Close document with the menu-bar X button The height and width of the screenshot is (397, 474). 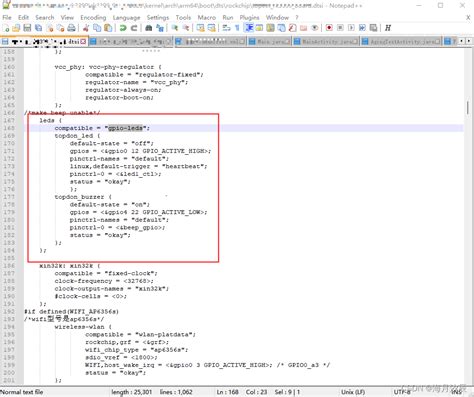click(x=468, y=18)
